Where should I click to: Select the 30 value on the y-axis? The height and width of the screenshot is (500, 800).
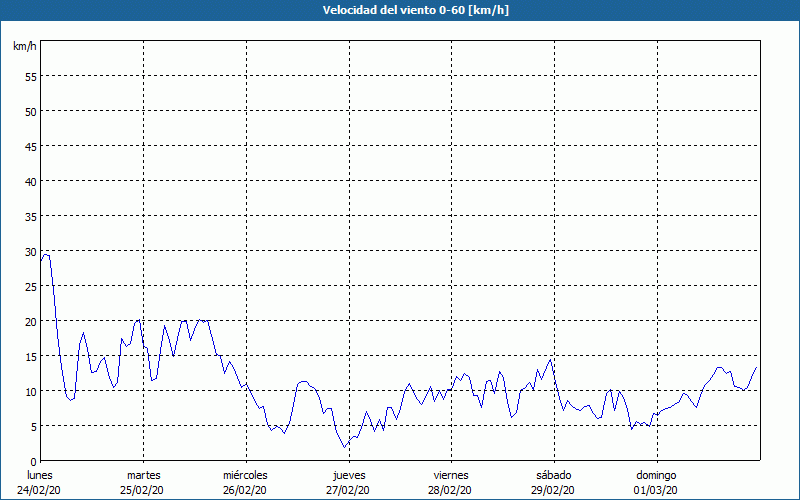click(x=31, y=252)
